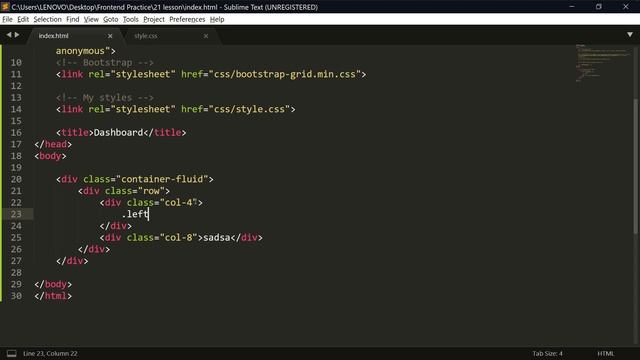Change Tab Size: 4 setting
The image size is (640, 360).
pyautogui.click(x=547, y=353)
